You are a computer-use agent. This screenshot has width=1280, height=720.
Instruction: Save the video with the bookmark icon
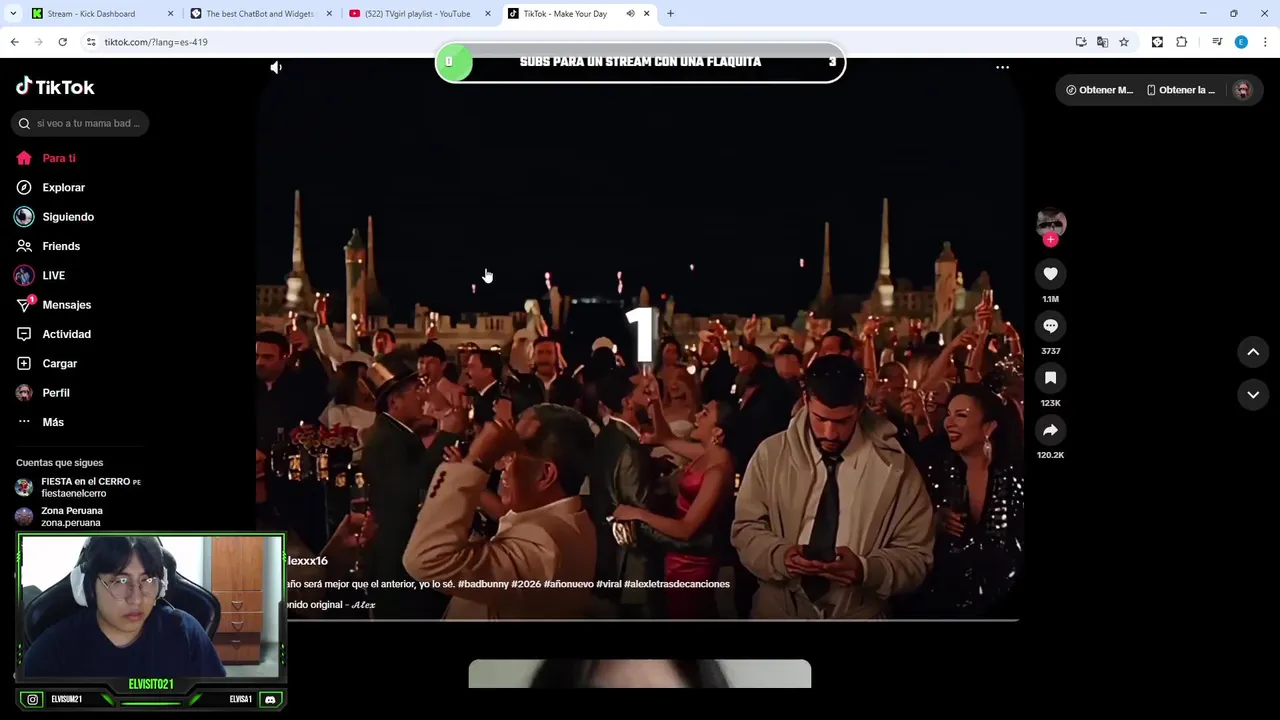point(1050,378)
